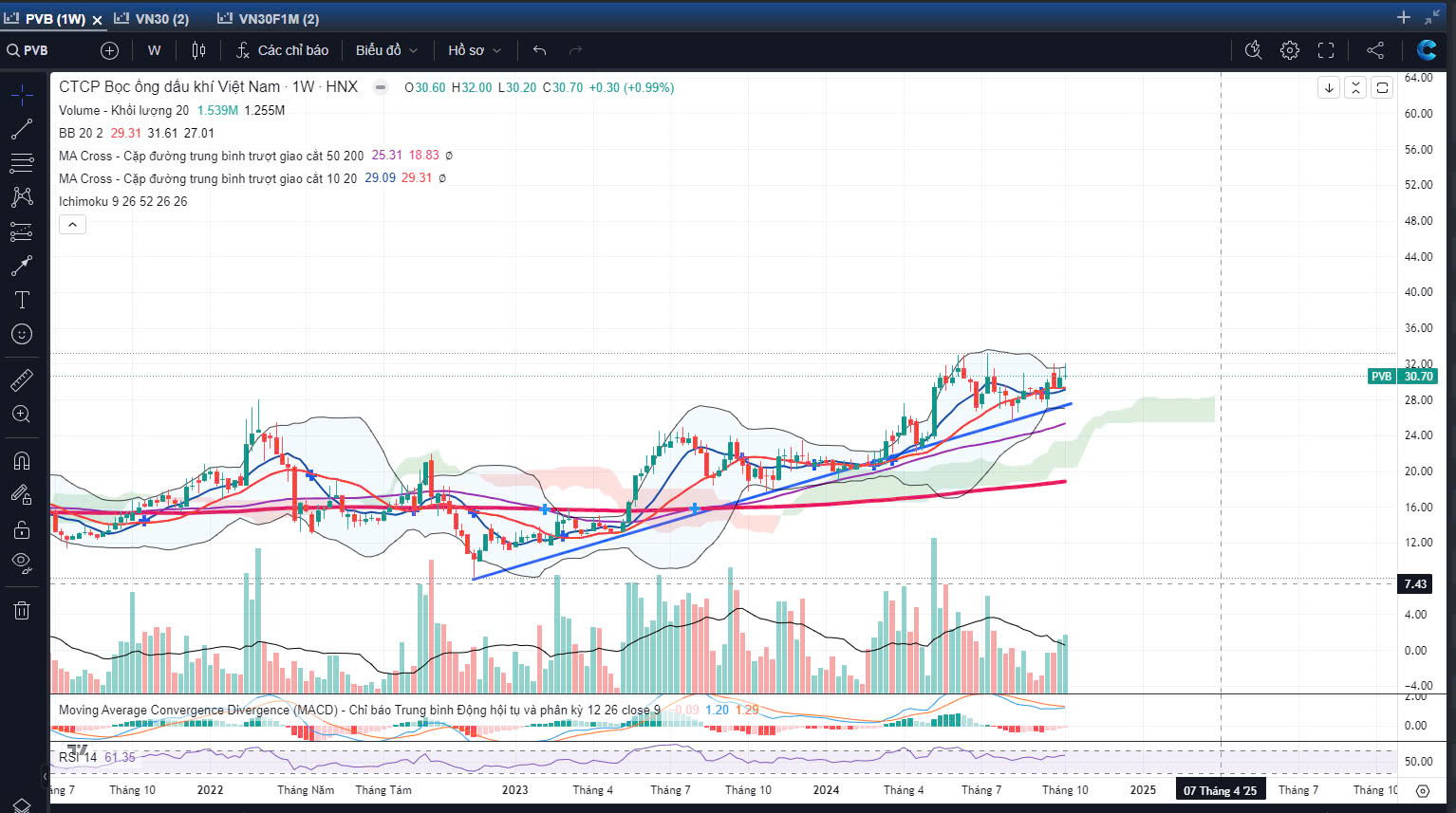The width and height of the screenshot is (1456, 813).
Task: Open the emoji and icons tool
Action: (x=22, y=334)
